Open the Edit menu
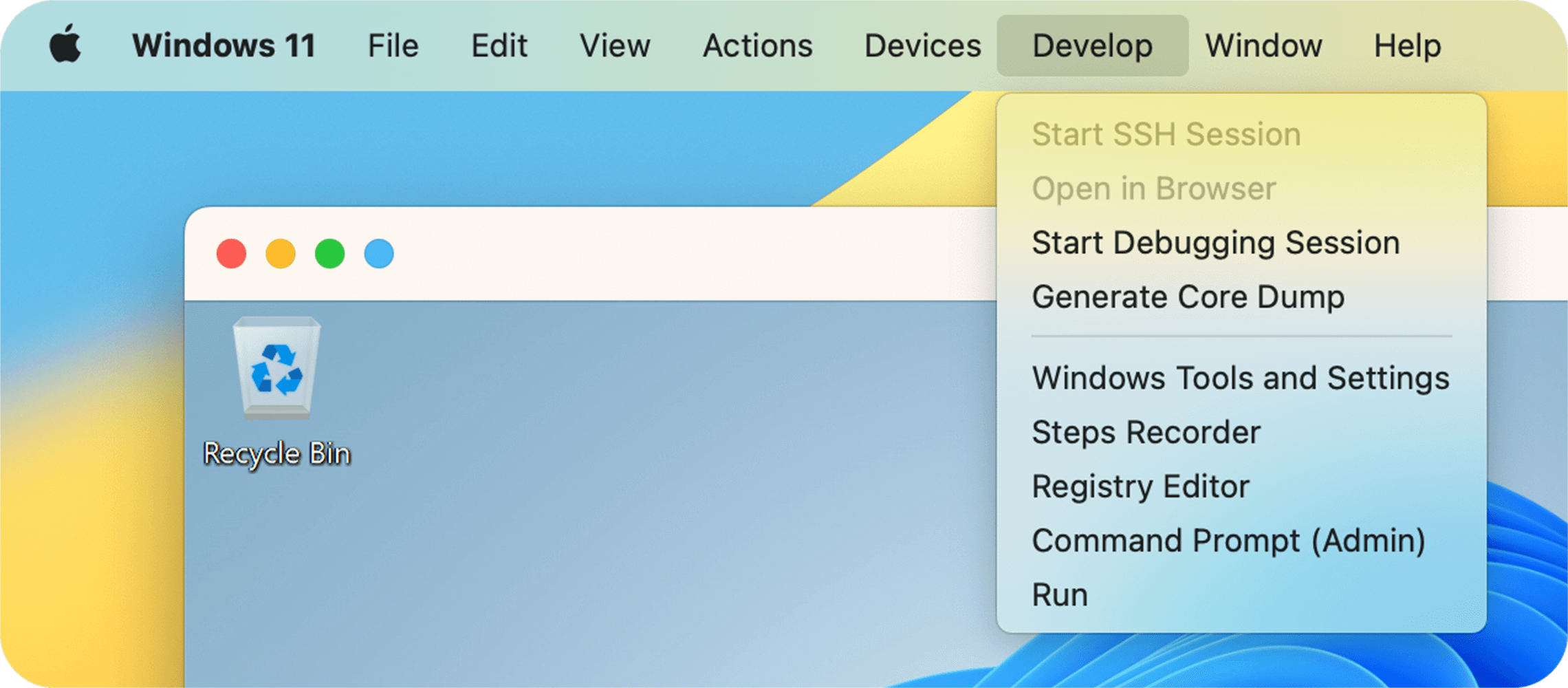This screenshot has height=688, width=1568. point(499,46)
